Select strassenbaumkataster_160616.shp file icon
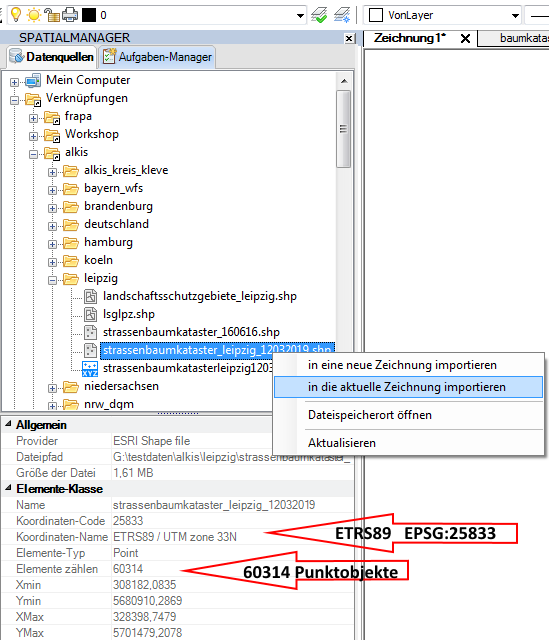This screenshot has width=549, height=640. tap(90, 332)
